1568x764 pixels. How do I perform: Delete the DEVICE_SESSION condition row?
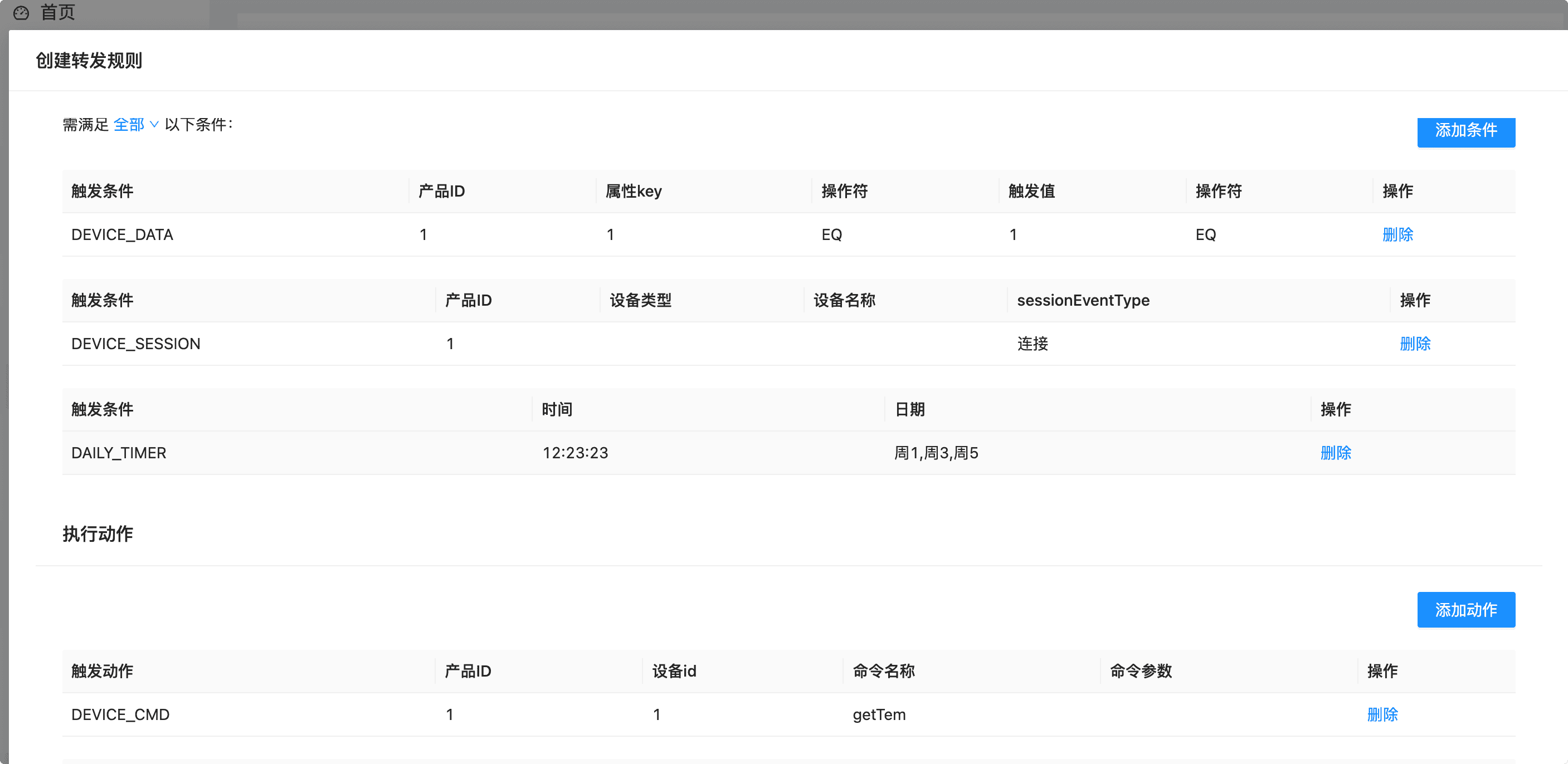pos(1415,344)
